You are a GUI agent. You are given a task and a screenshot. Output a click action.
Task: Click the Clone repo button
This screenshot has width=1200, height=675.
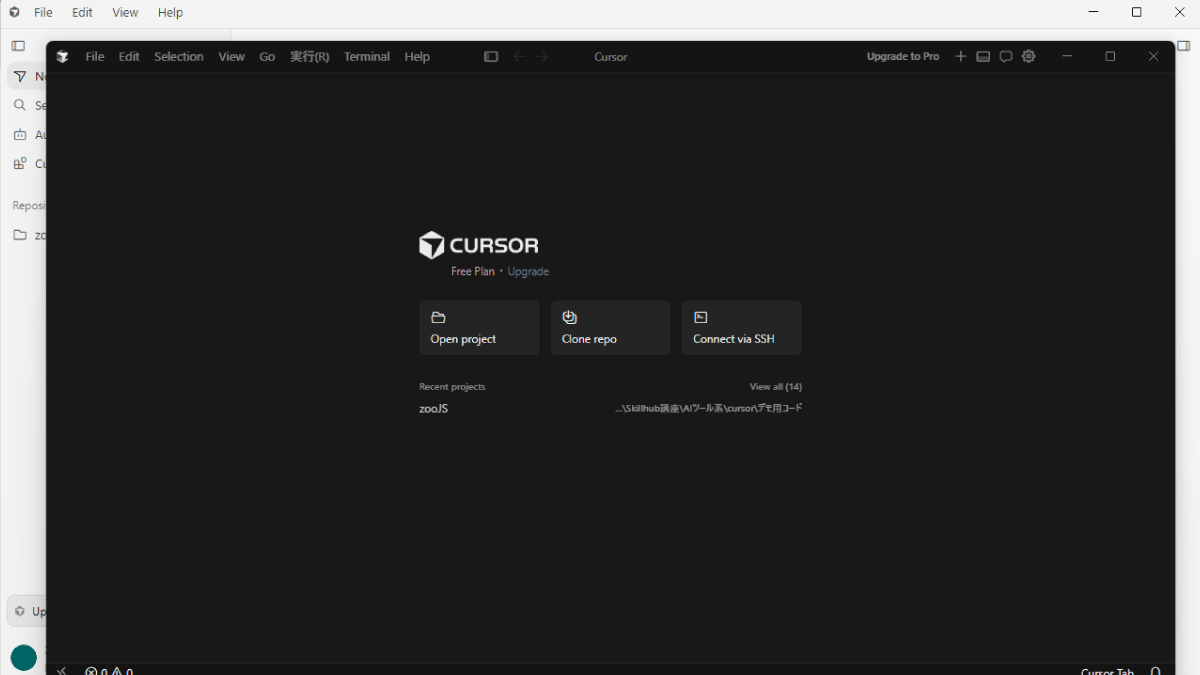click(610, 328)
